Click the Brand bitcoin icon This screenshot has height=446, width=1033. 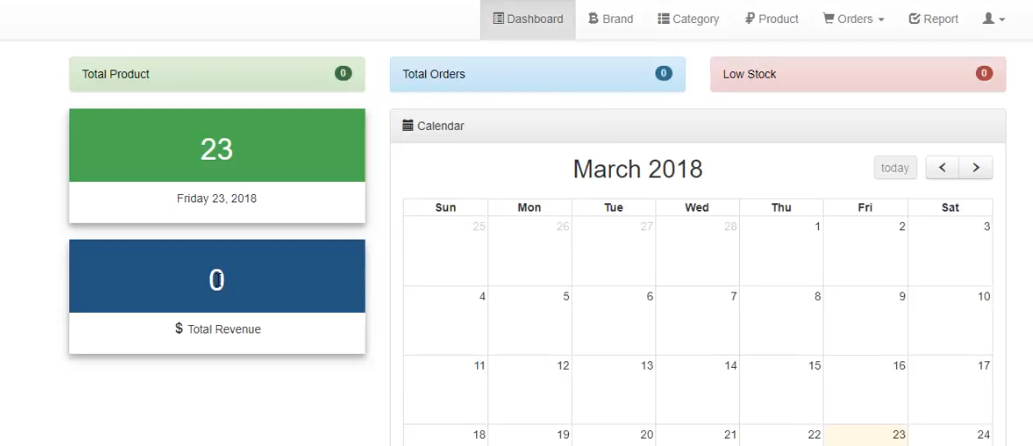point(593,18)
